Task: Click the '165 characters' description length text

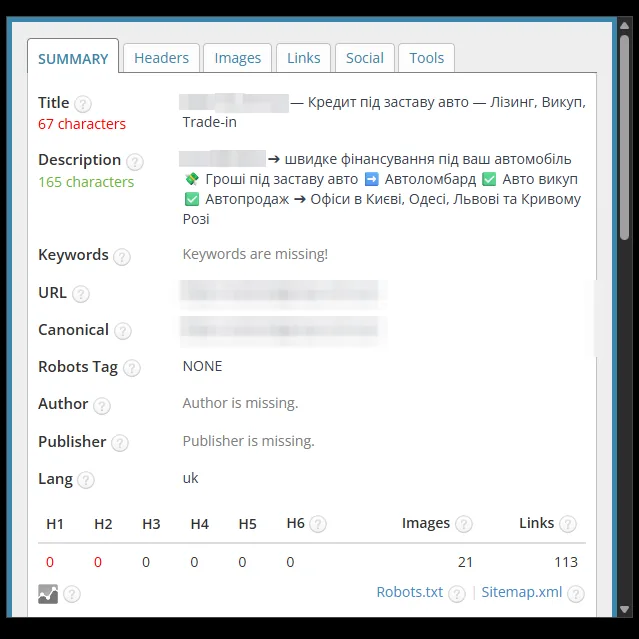Action: pyautogui.click(x=86, y=182)
